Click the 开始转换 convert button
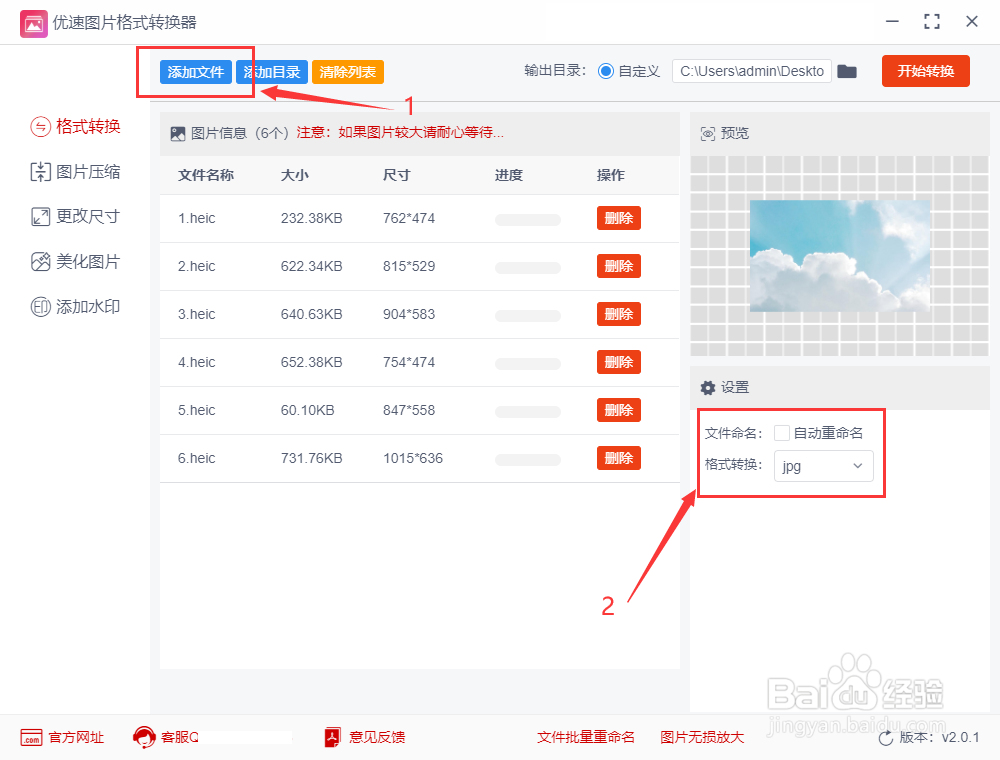Screen dimensions: 1000x760 (925, 71)
